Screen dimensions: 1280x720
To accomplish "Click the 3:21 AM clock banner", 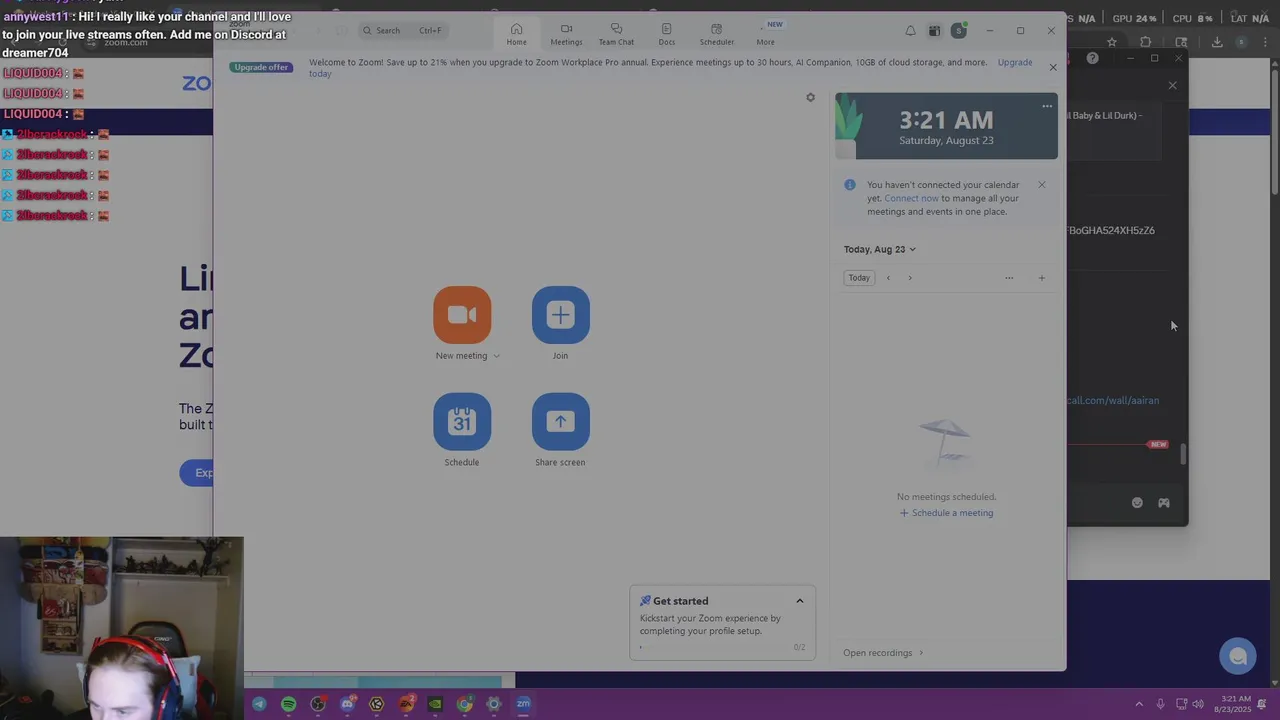I will click(946, 126).
